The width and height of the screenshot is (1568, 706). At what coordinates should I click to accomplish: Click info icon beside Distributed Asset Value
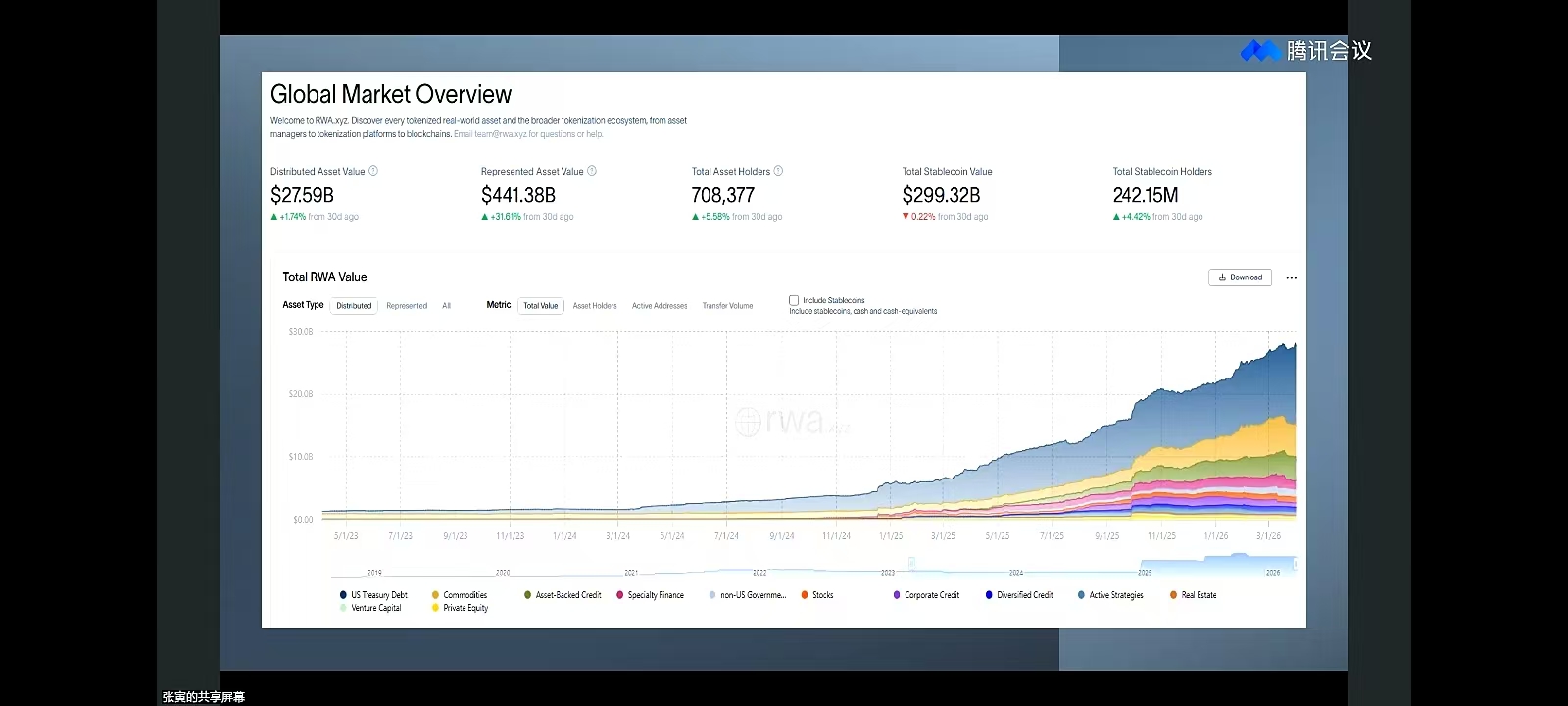click(373, 171)
